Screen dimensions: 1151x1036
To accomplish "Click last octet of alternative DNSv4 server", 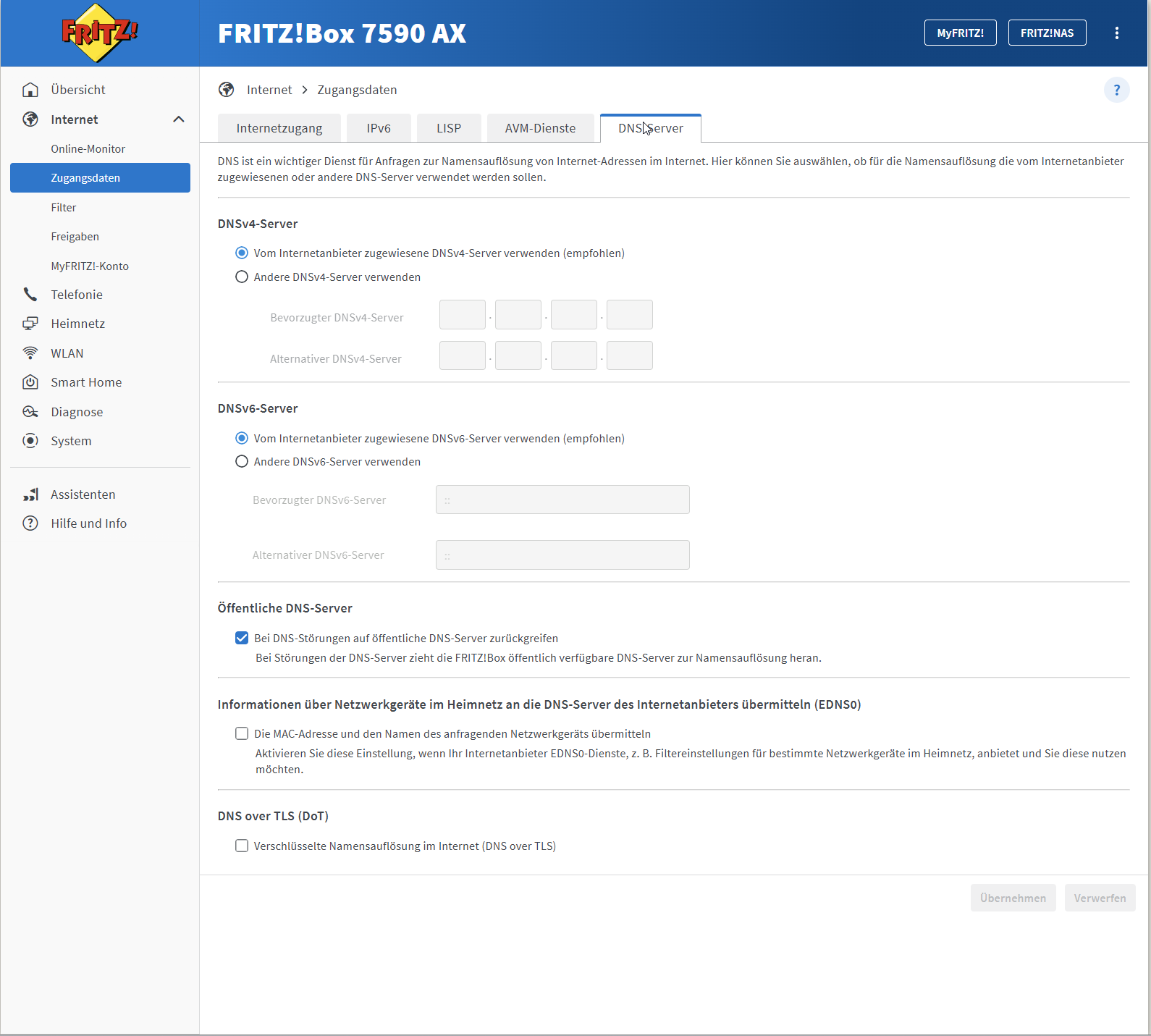I will pos(630,356).
